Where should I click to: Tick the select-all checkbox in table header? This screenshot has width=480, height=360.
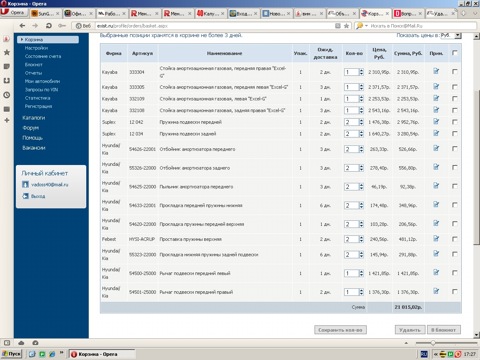coord(455,53)
